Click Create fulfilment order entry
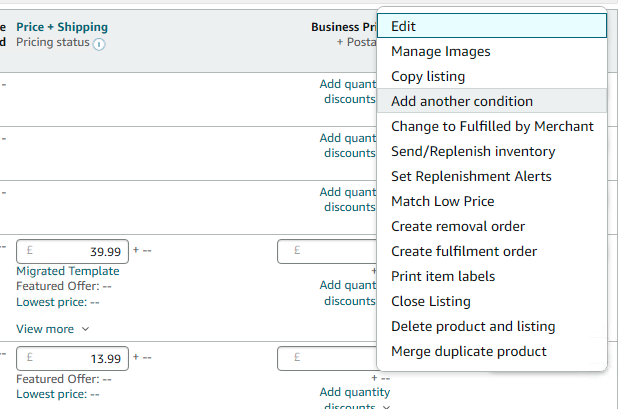Viewport: 627px width, 409px height. pyautogui.click(x=464, y=251)
